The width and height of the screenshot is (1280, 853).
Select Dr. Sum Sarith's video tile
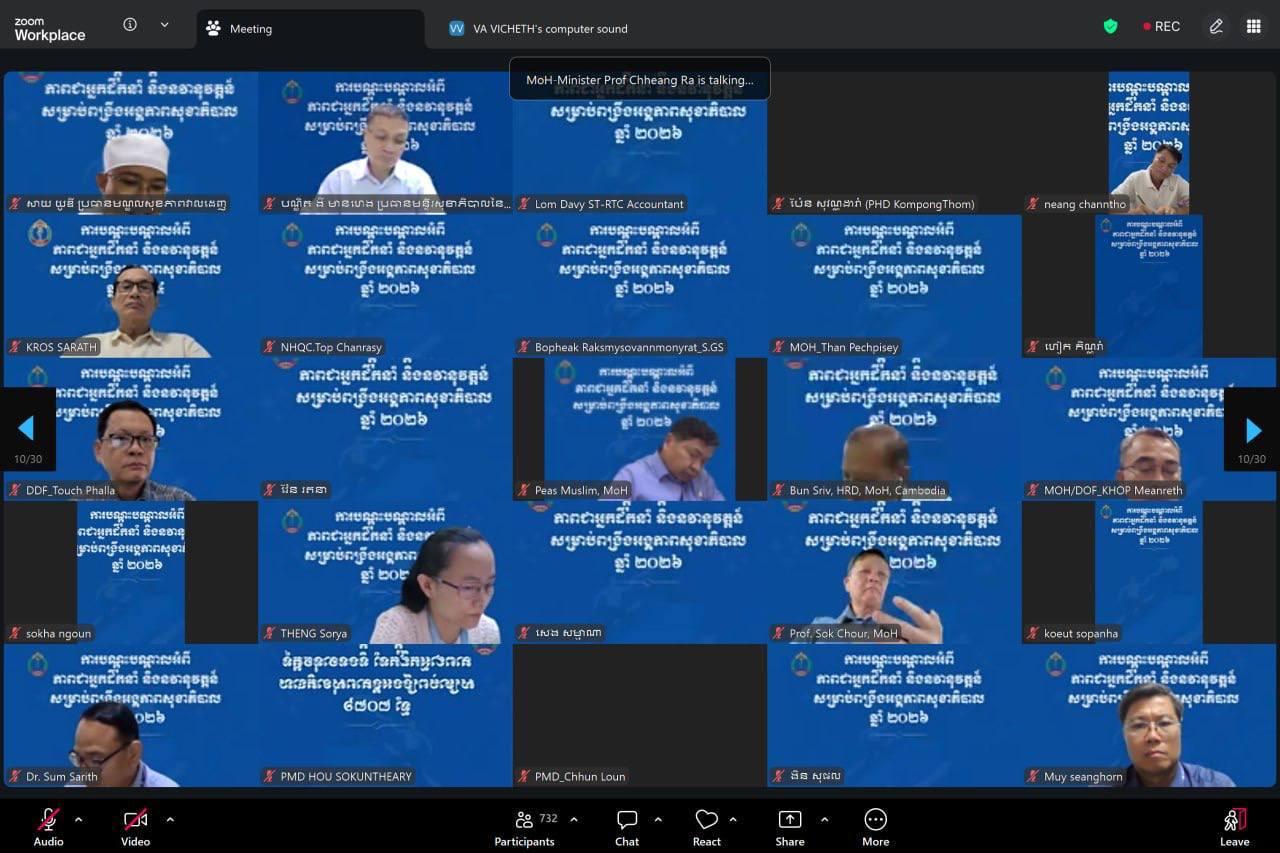click(131, 715)
